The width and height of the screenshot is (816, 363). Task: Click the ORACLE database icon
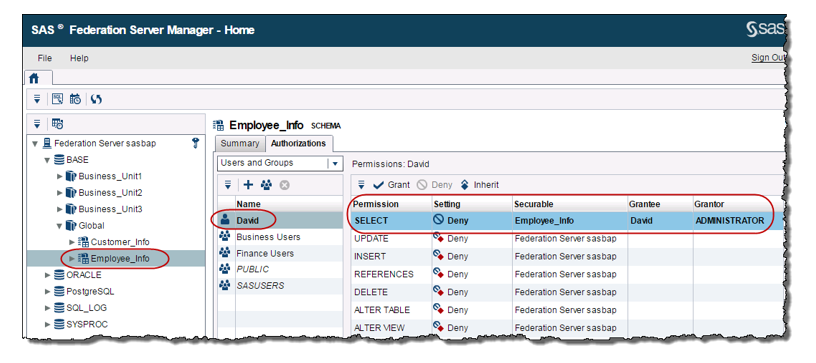pyautogui.click(x=60, y=275)
